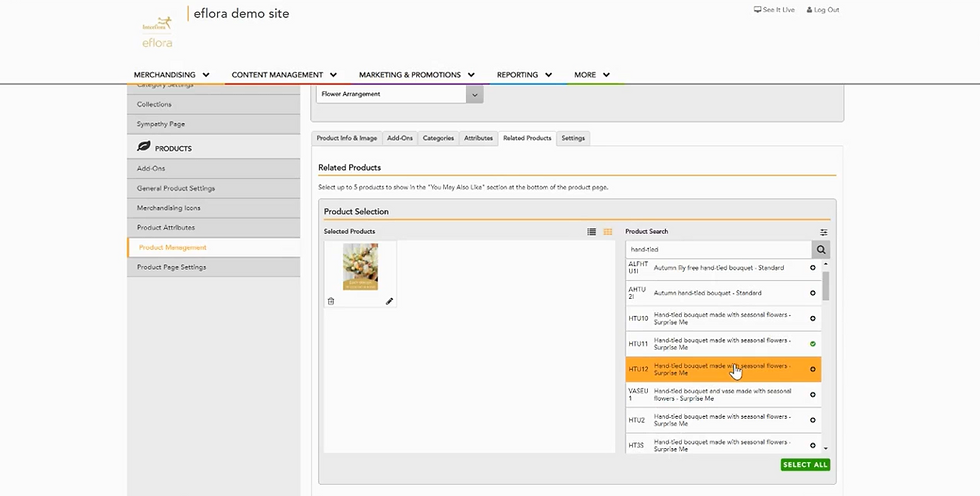Open the product search filter settings icon
The width and height of the screenshot is (980, 496).
824,232
